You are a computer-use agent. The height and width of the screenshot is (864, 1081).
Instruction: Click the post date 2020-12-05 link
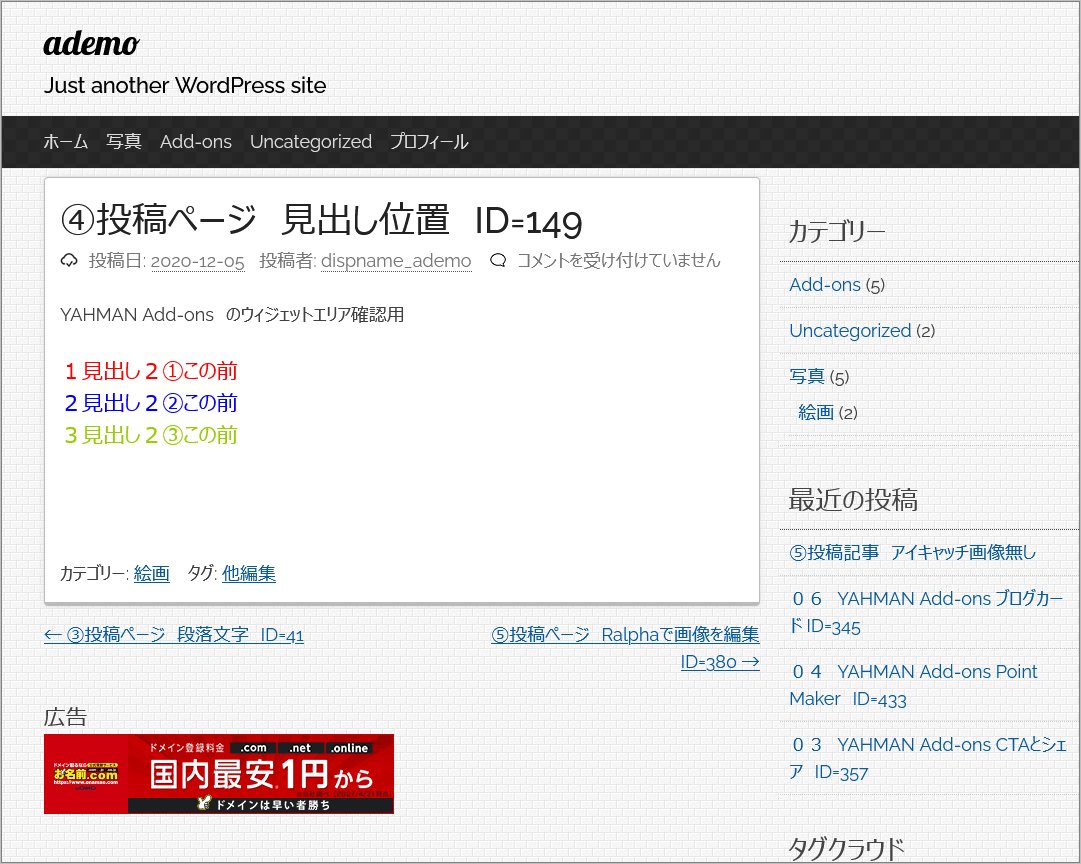pyautogui.click(x=197, y=261)
